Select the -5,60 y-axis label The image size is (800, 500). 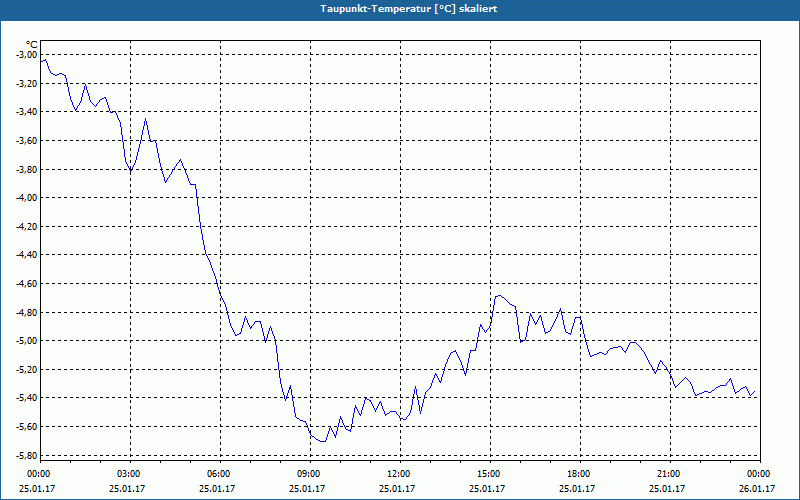25,427
